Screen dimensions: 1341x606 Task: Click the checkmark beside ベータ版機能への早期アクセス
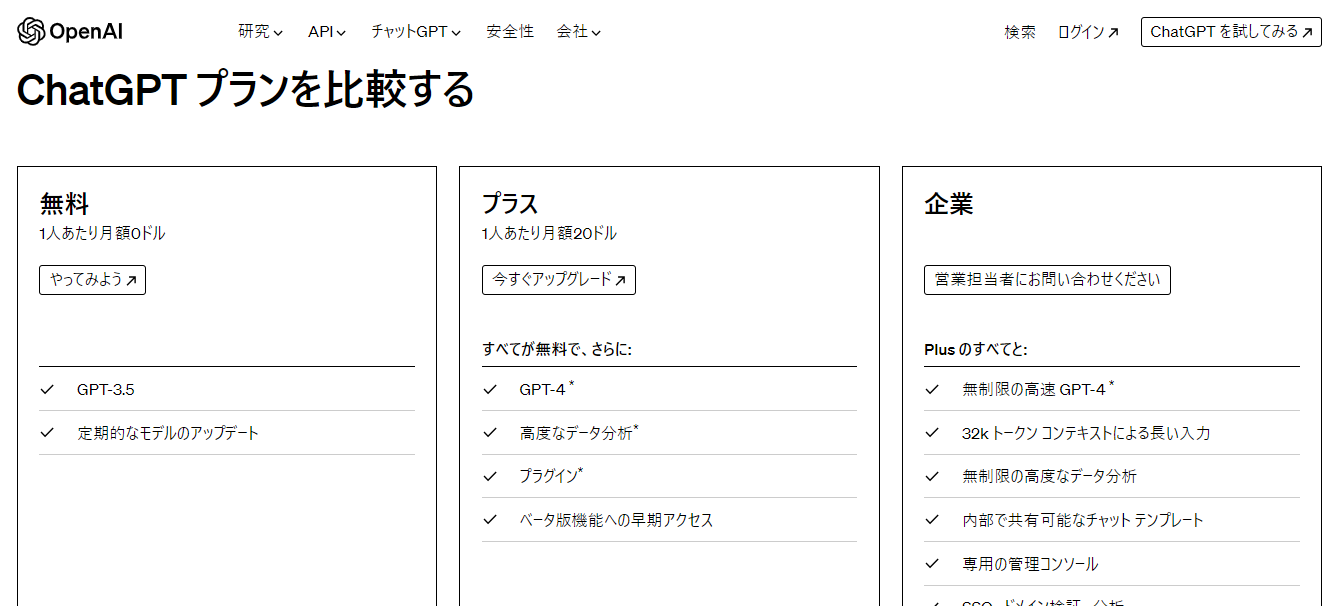click(489, 520)
